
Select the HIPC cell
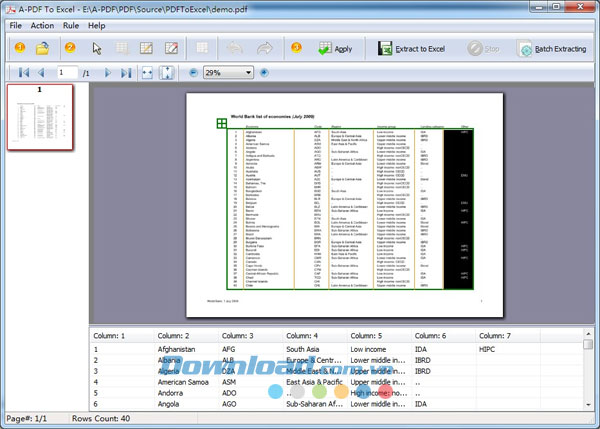click(487, 349)
